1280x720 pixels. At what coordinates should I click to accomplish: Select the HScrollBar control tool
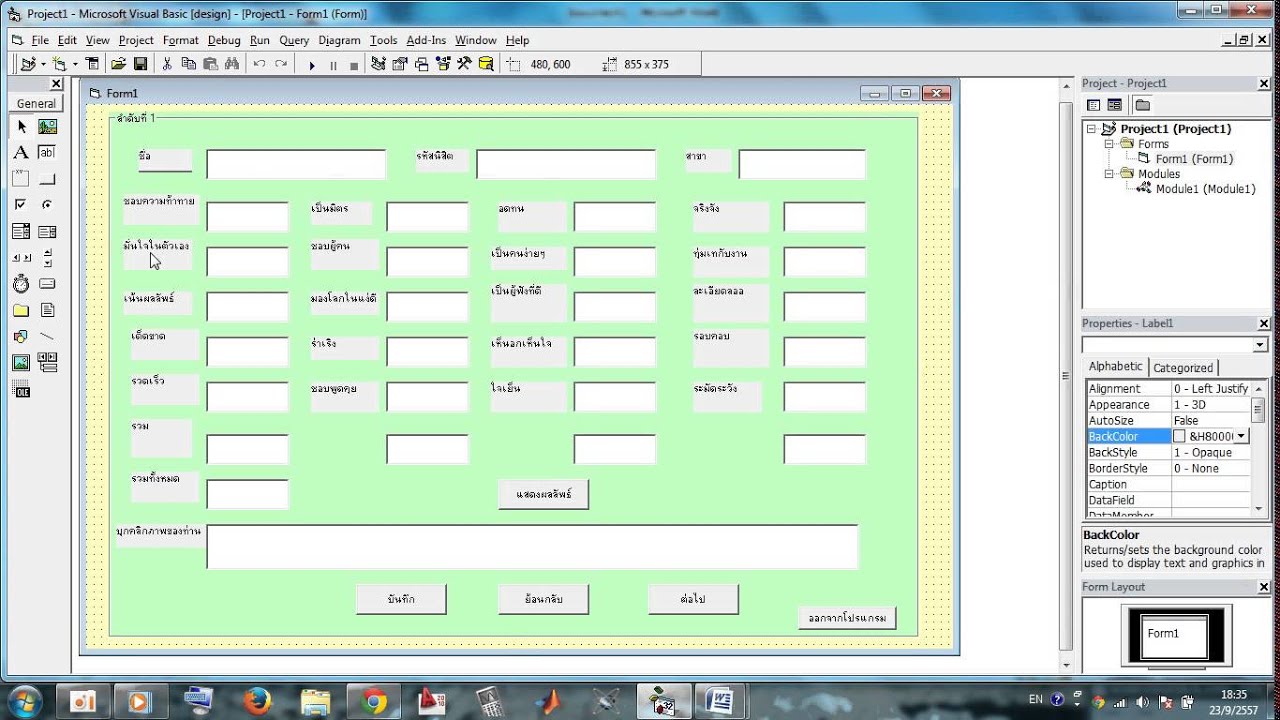[21, 257]
